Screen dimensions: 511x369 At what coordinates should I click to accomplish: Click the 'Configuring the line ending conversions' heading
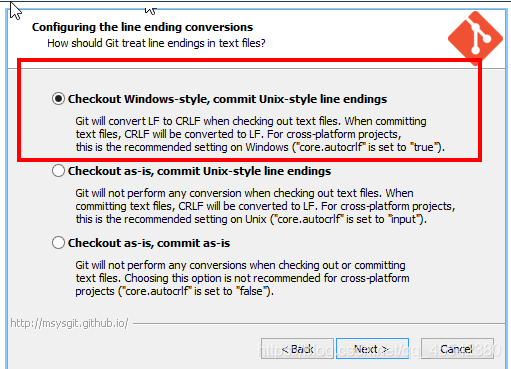point(142,27)
